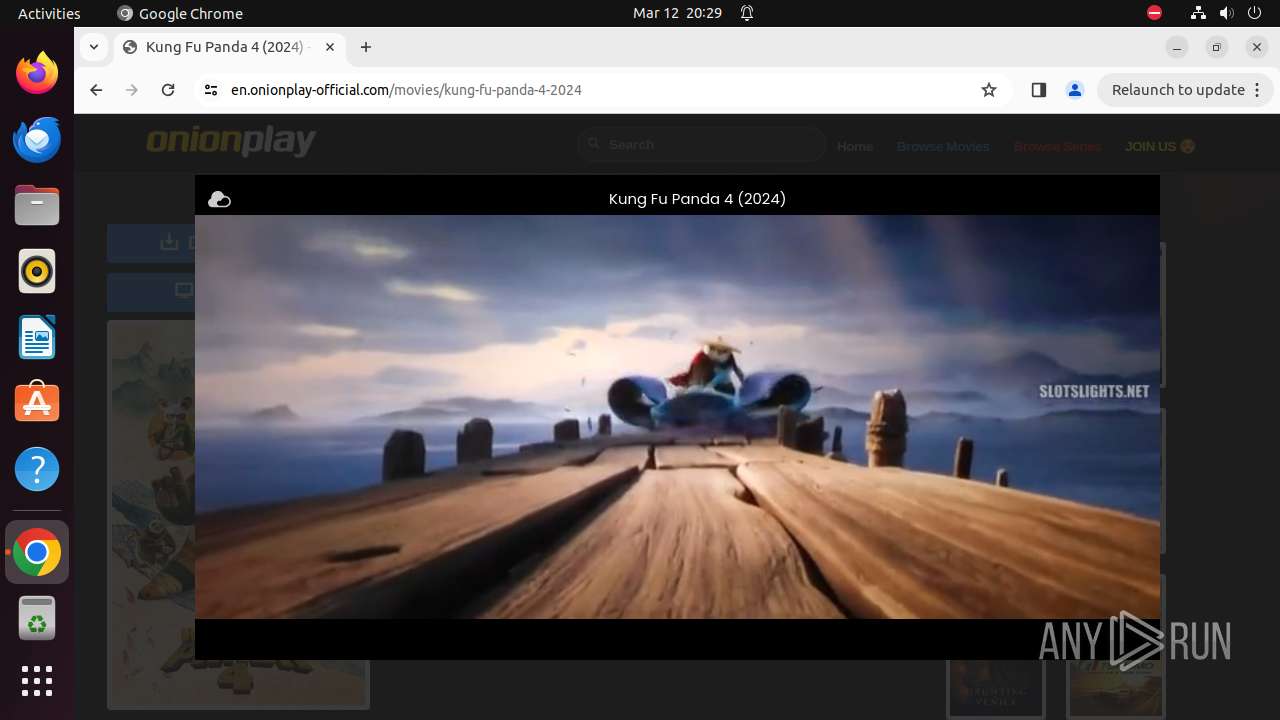The image size is (1280, 720).
Task: Open Browse Movies link
Action: (943, 146)
